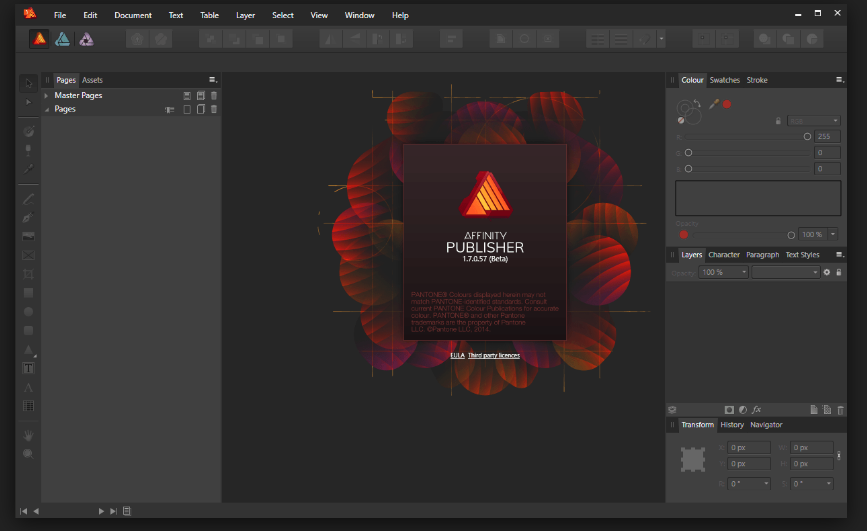Select the Table tool in the toolbox
This screenshot has width=867, height=531.
click(x=28, y=406)
